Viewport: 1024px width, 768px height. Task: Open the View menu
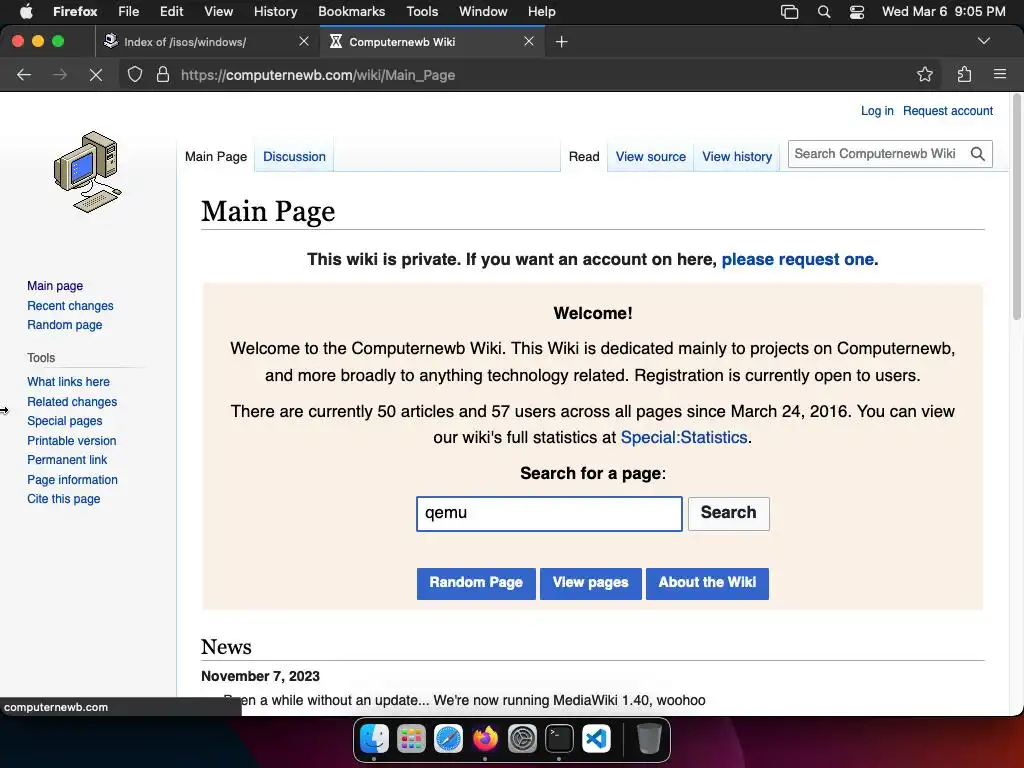pos(218,11)
